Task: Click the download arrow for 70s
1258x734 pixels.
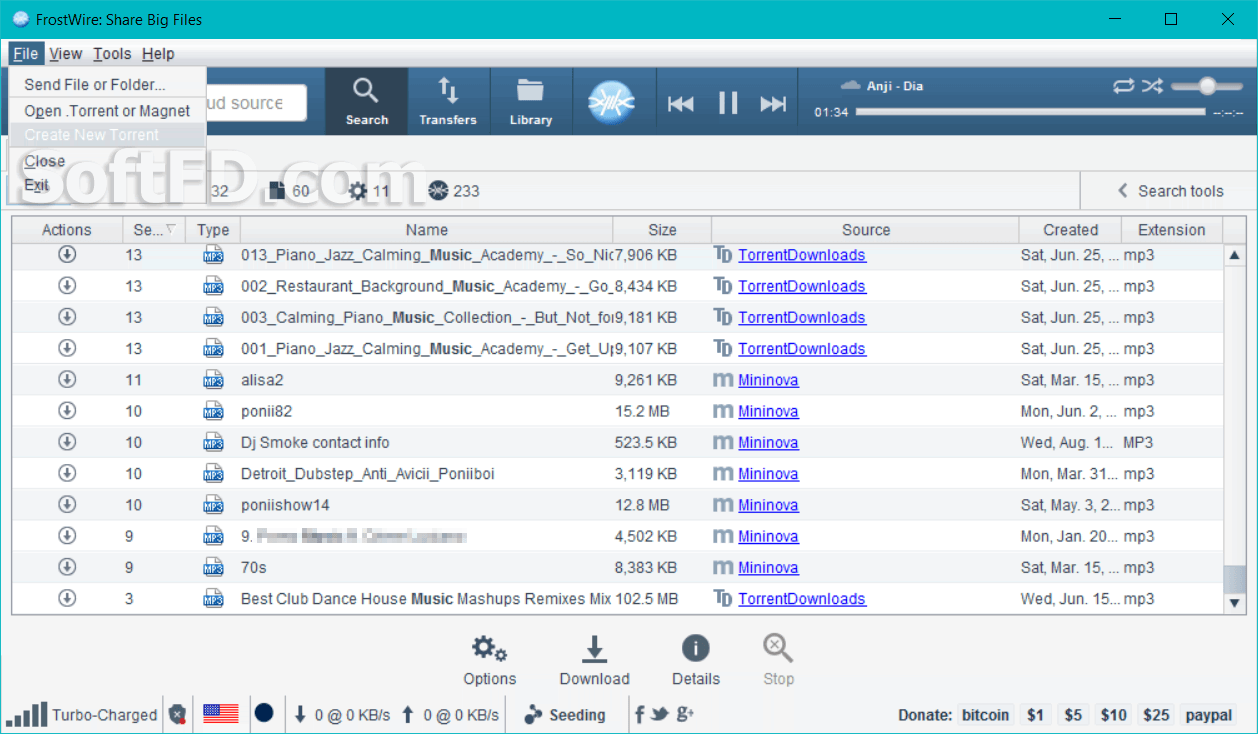Action: pos(67,567)
